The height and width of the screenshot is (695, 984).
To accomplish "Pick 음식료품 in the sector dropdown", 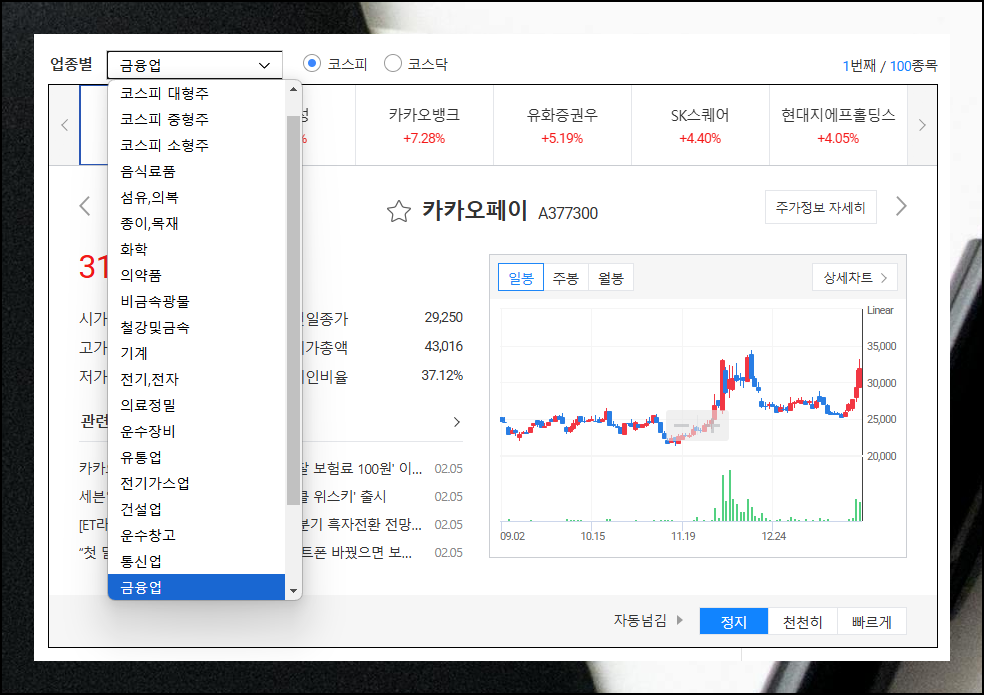I will (x=196, y=171).
